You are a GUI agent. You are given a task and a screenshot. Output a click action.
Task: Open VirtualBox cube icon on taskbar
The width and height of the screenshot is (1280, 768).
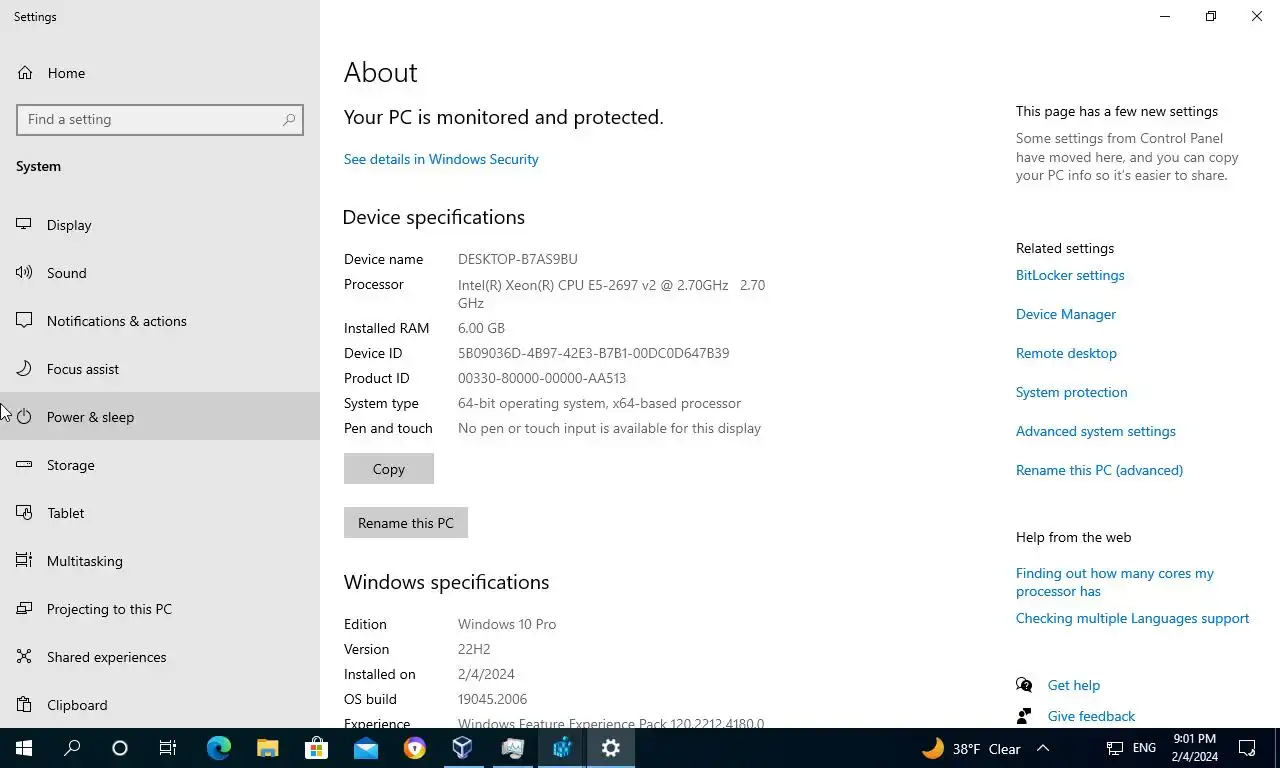[463, 748]
